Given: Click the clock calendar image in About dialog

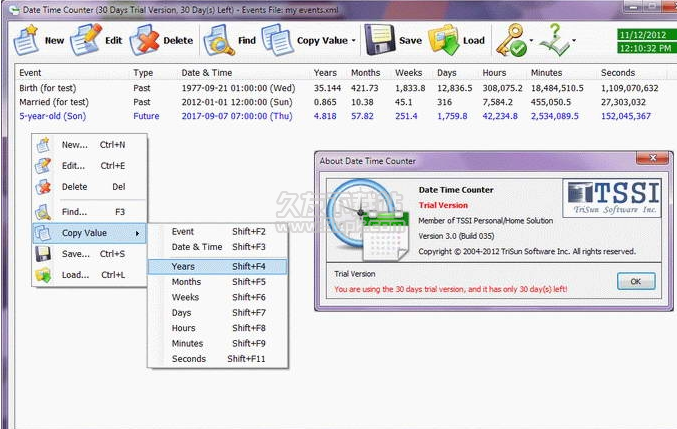Looking at the screenshot, I should 368,221.
